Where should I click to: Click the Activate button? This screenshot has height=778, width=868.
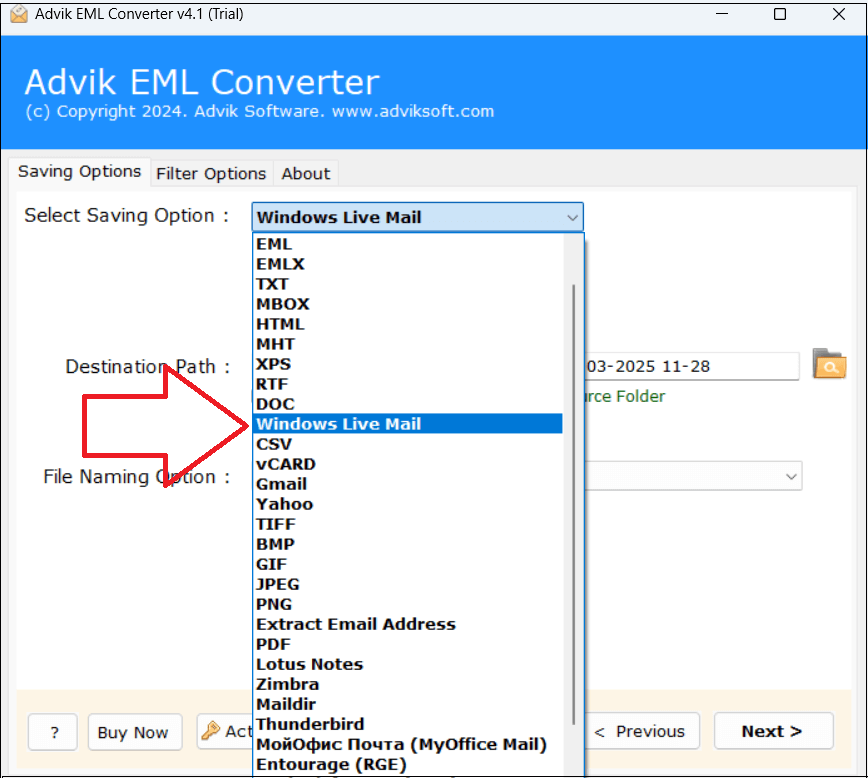click(225, 731)
